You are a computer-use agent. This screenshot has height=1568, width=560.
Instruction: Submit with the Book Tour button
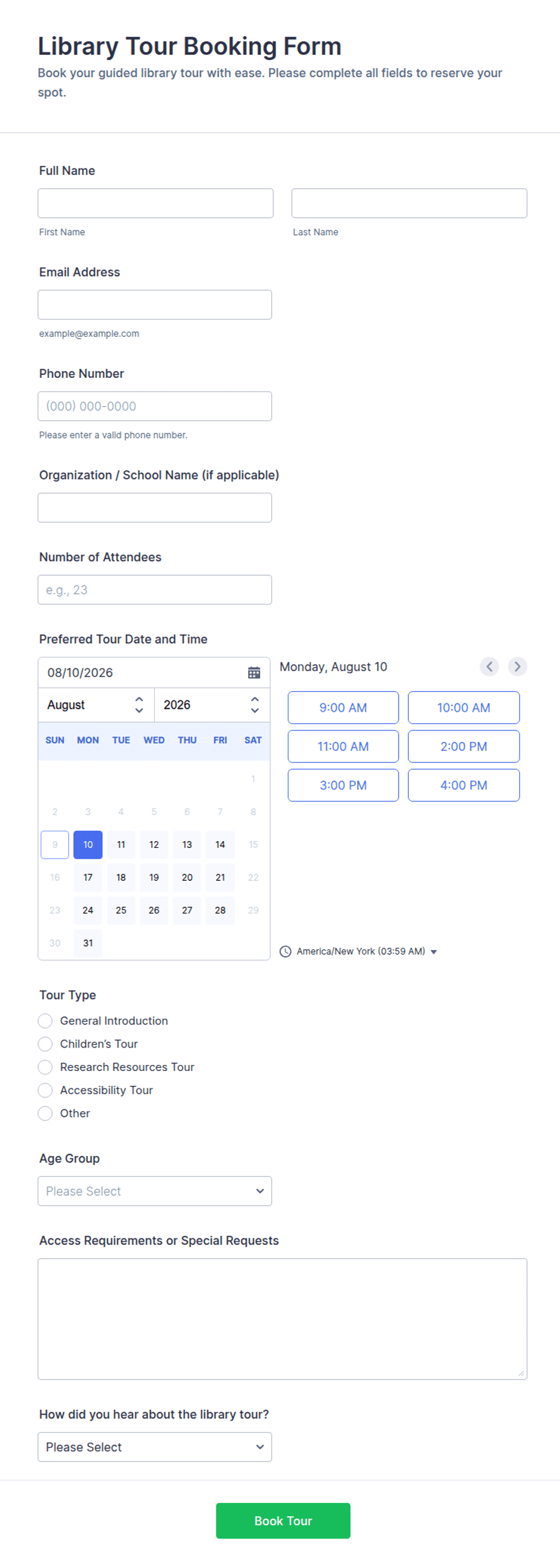pos(283,1520)
